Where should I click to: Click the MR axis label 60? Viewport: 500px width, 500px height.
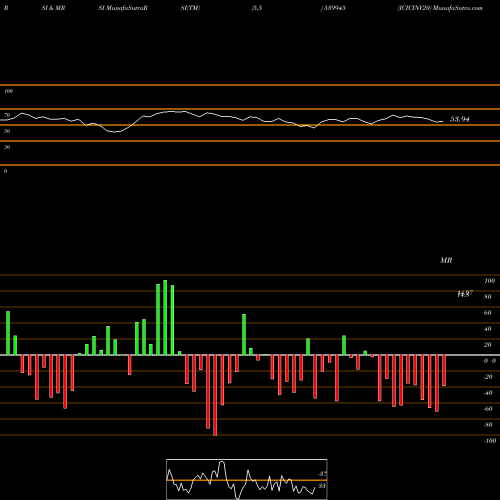487,313
